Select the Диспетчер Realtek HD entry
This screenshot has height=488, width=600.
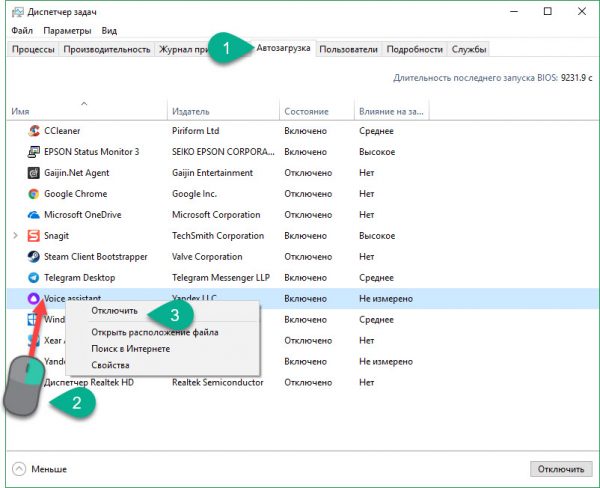point(89,382)
